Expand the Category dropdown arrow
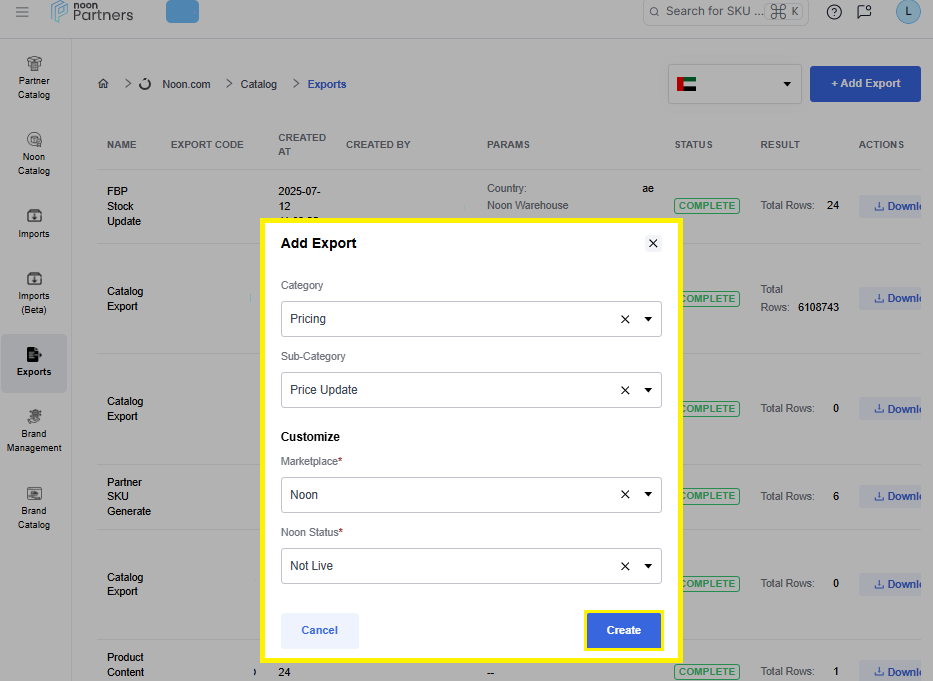Viewport: 933px width, 681px height. tap(648, 319)
